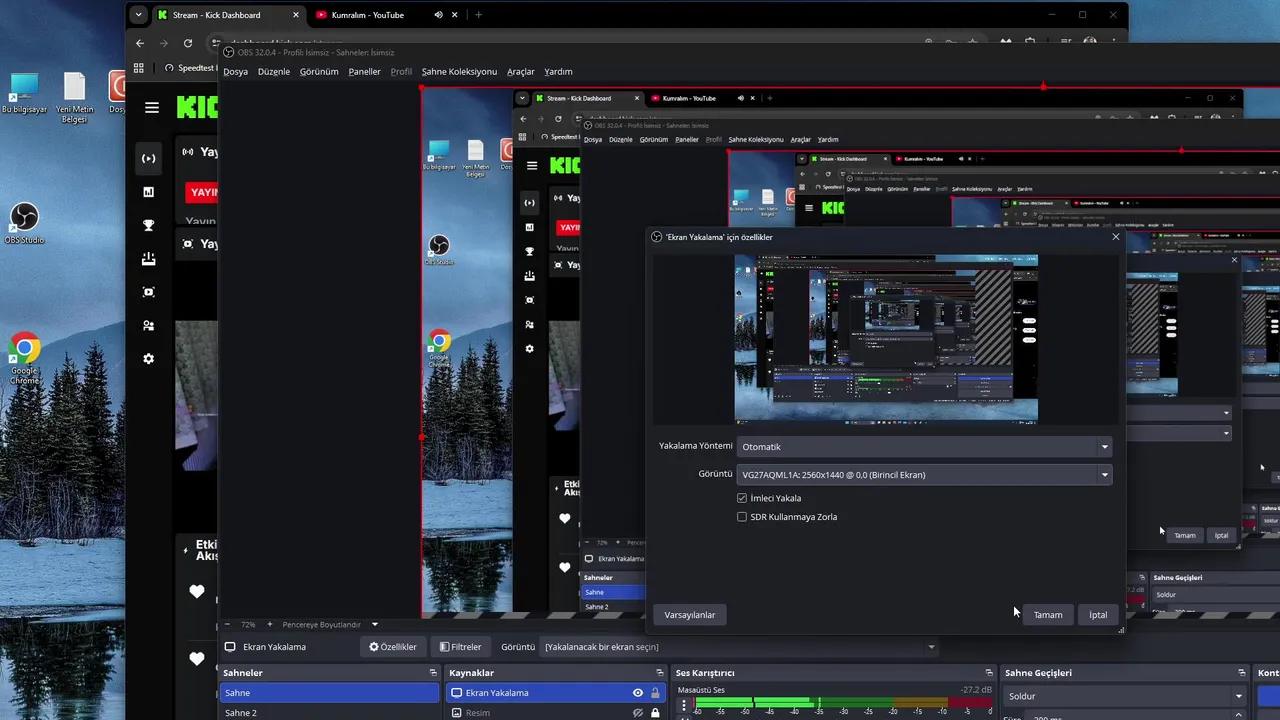Open the Görünüm menu in top OBS menu bar
The height and width of the screenshot is (720, 1280).
point(319,72)
